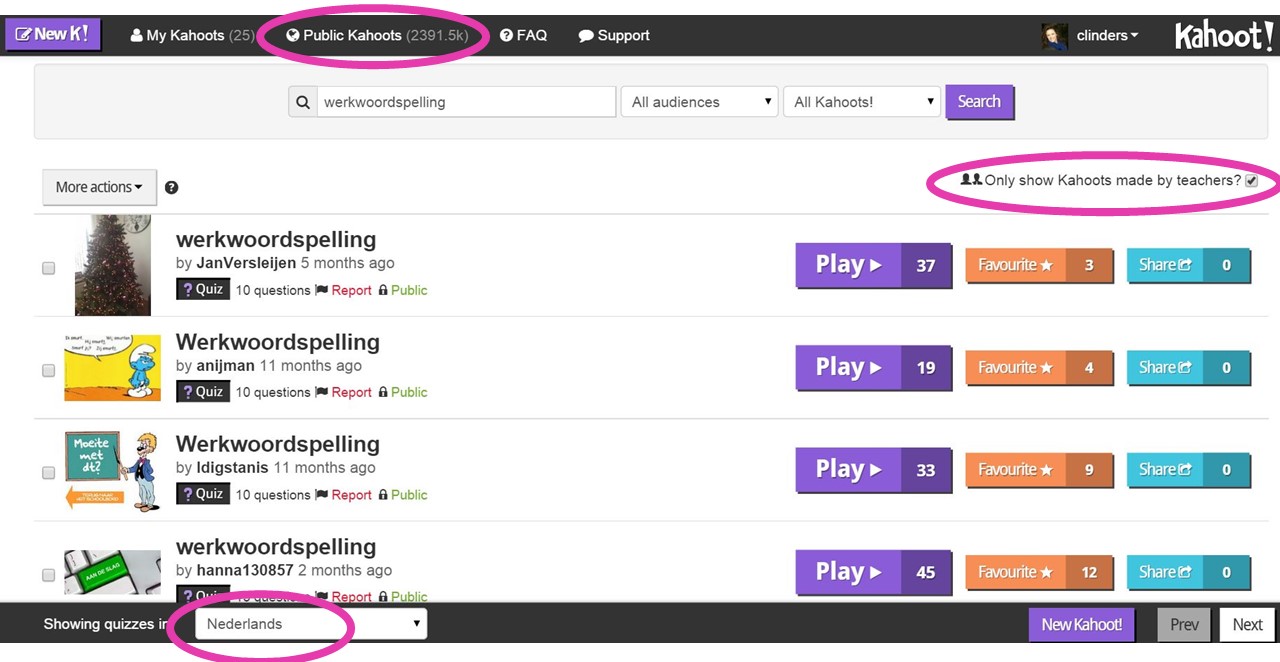Open the Nederlands language dropdown

[x=311, y=624]
